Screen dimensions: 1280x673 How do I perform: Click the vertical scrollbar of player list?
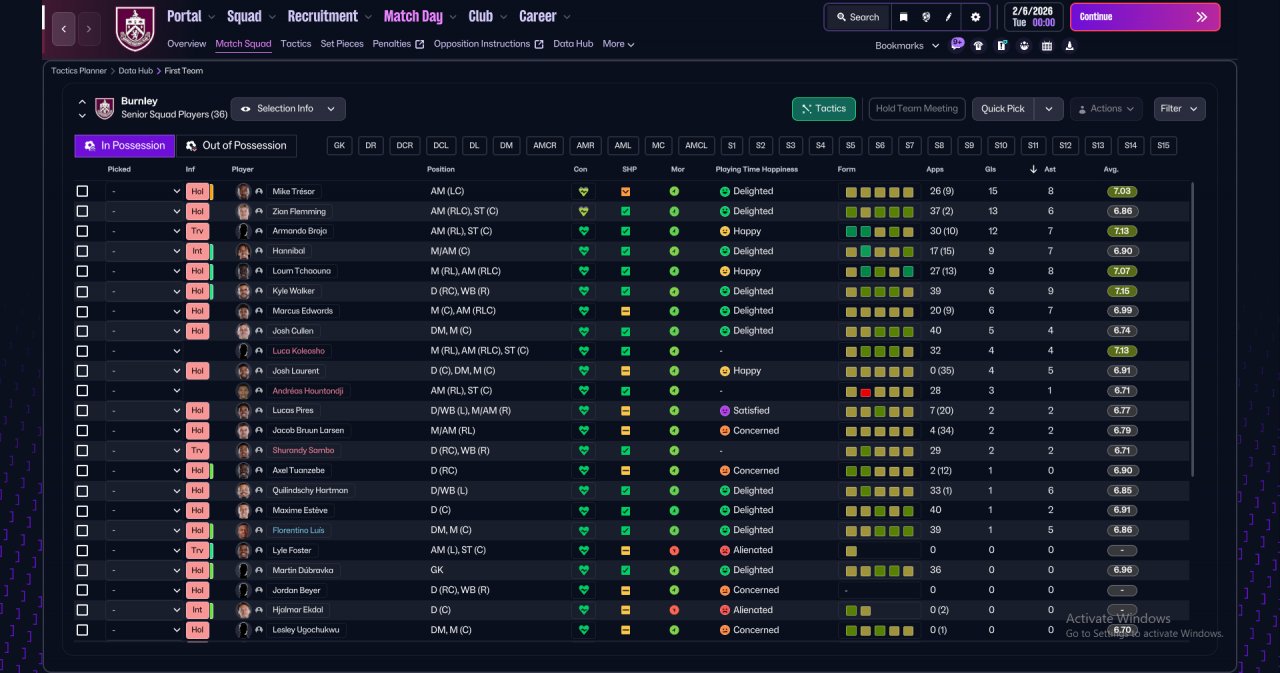click(x=1193, y=330)
